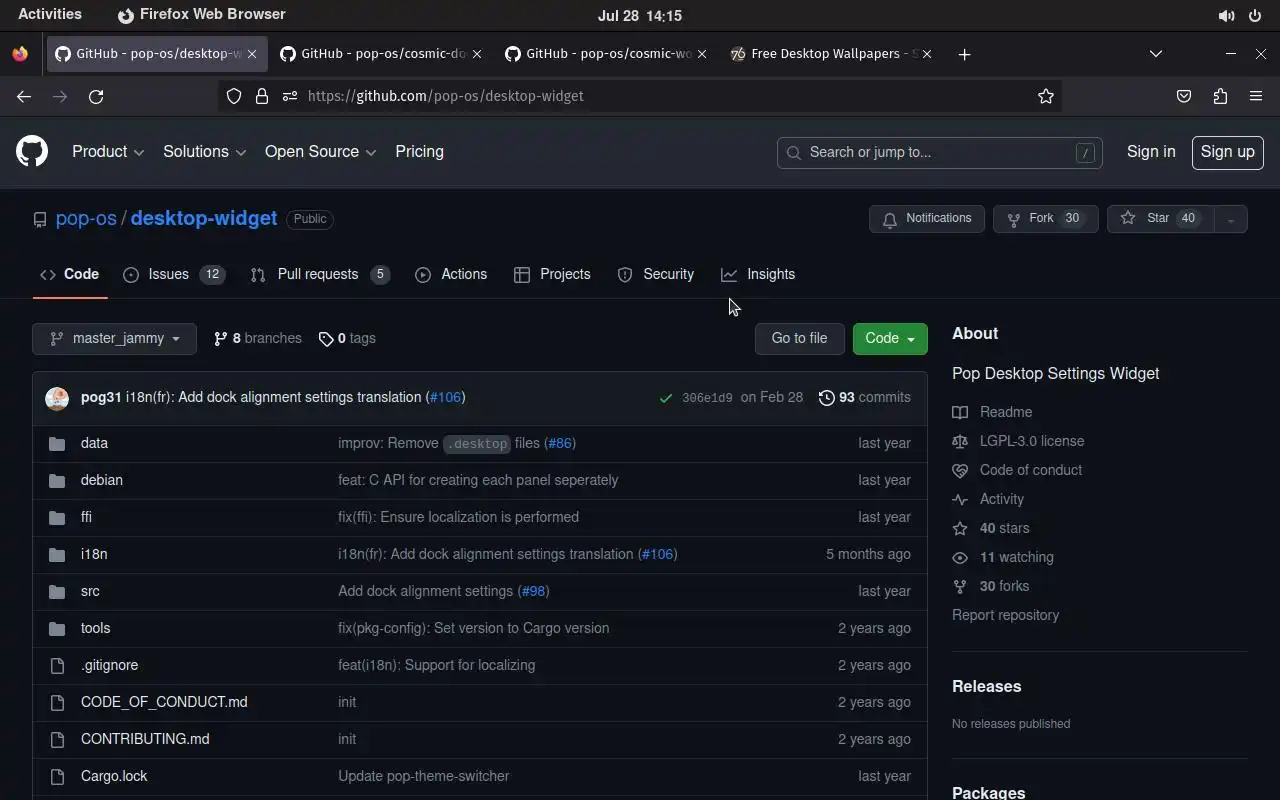Open the Product dropdown menu

[x=108, y=152]
